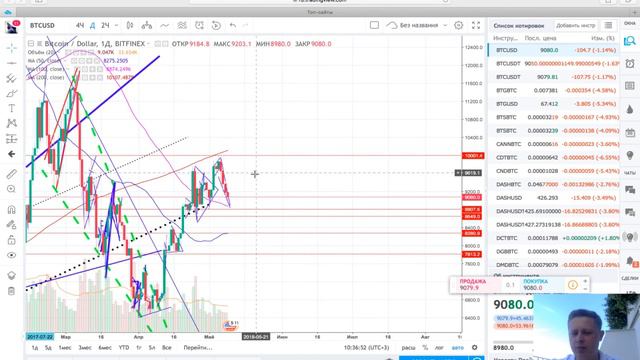Viewport: 640px width, 360px height.
Task: Hide all drawings with the eye icon
Action: pos(11,255)
